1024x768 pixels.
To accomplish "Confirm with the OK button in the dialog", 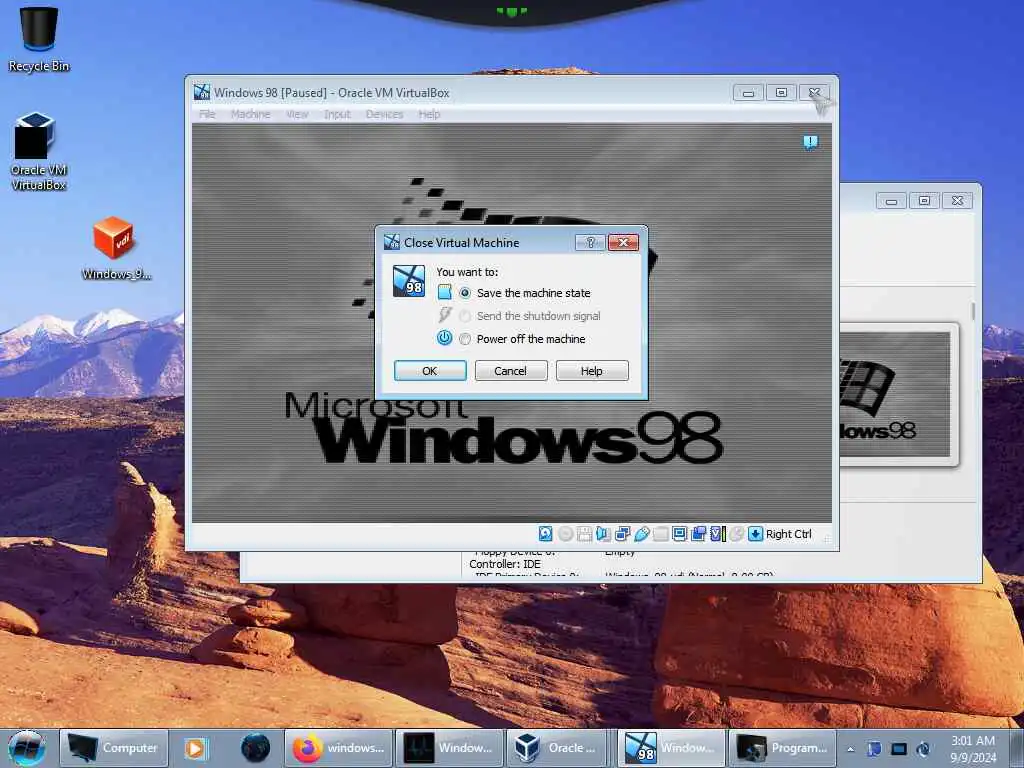I will point(430,371).
